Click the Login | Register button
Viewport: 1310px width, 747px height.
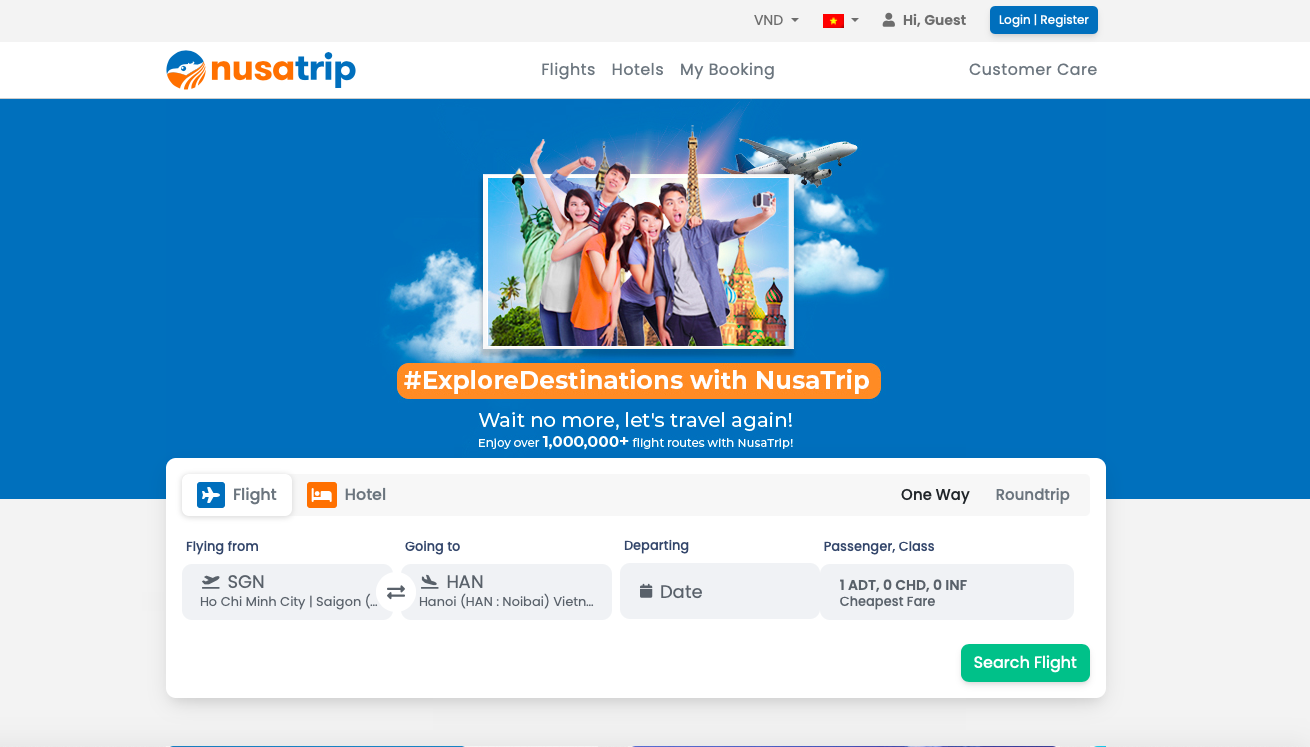click(1044, 20)
